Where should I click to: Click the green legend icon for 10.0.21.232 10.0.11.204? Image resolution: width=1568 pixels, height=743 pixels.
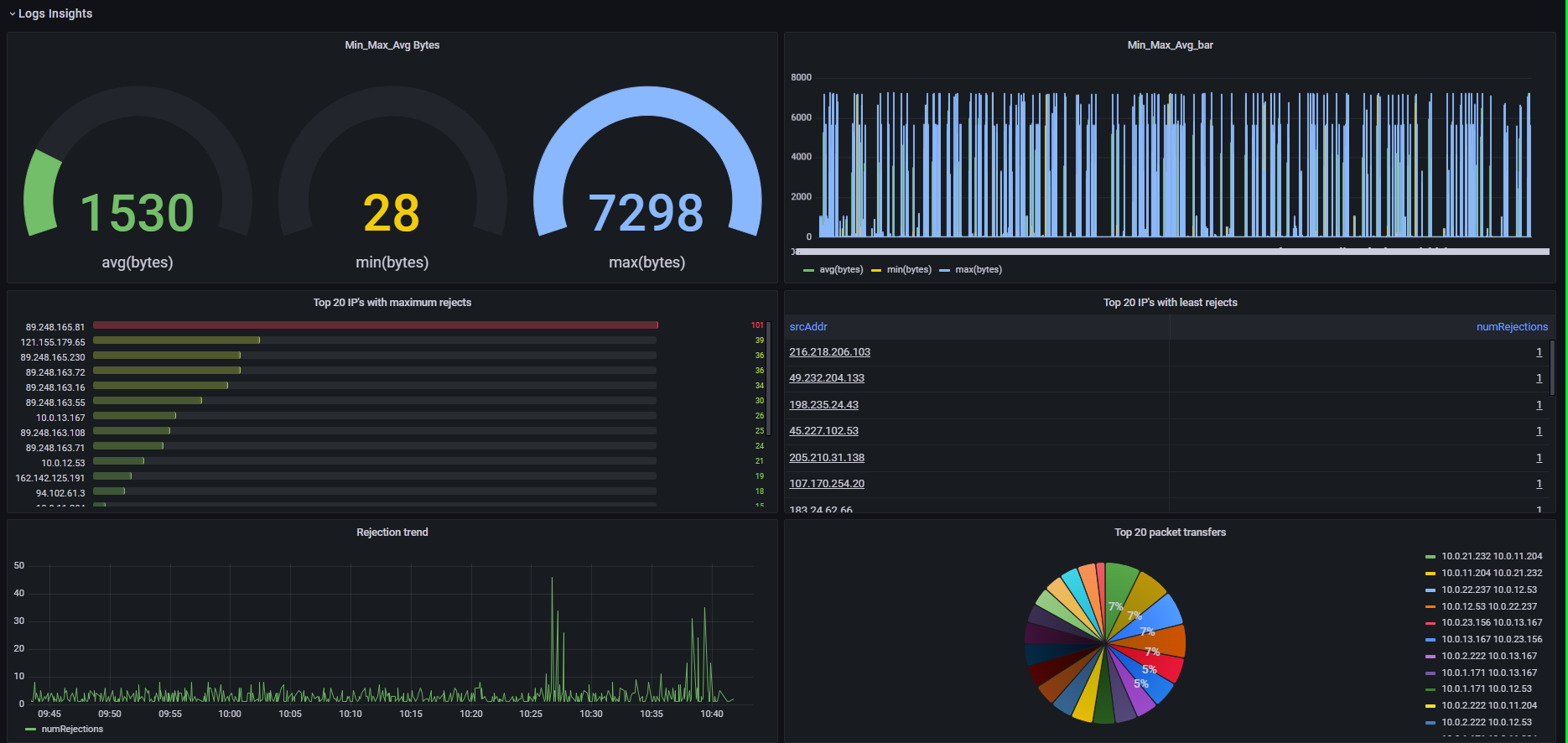tap(1430, 557)
